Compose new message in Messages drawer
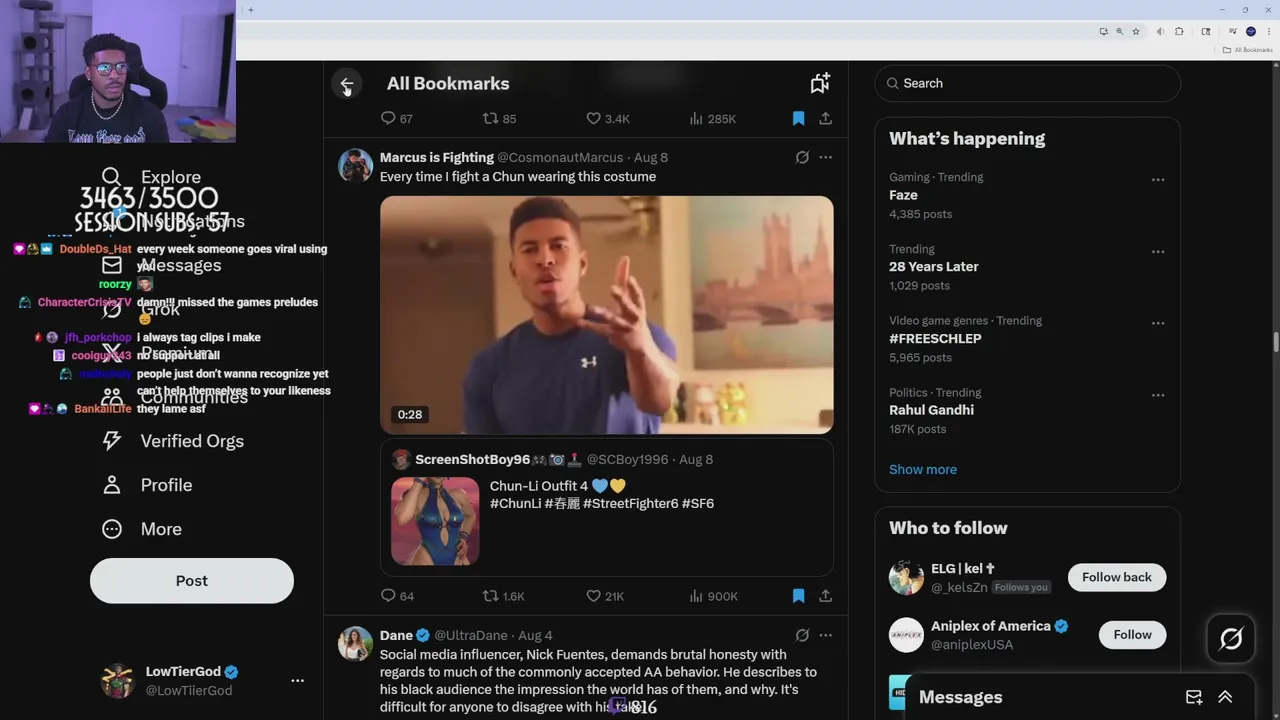The image size is (1280, 720). click(x=1194, y=697)
